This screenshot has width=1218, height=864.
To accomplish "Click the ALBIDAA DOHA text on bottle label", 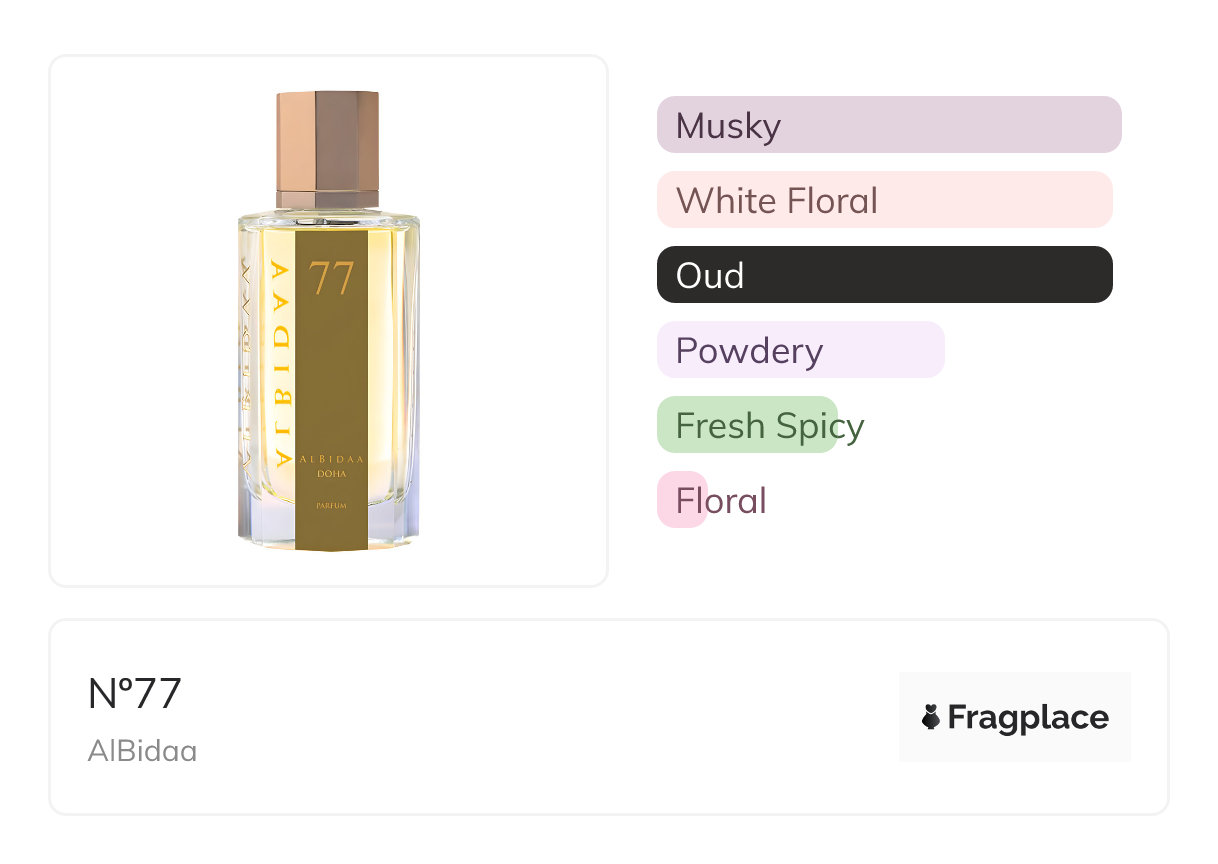I will pos(332,465).
